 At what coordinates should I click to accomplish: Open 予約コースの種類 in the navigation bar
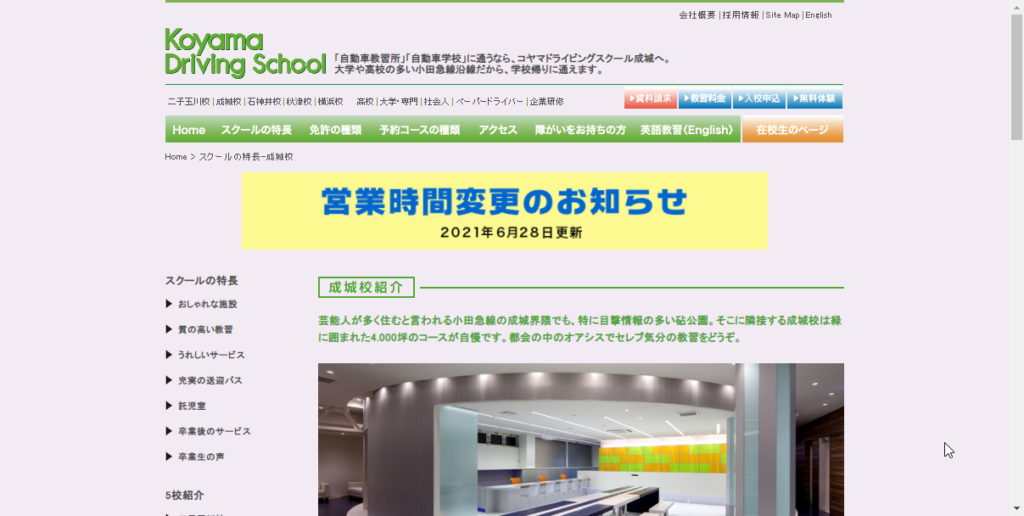click(419, 130)
